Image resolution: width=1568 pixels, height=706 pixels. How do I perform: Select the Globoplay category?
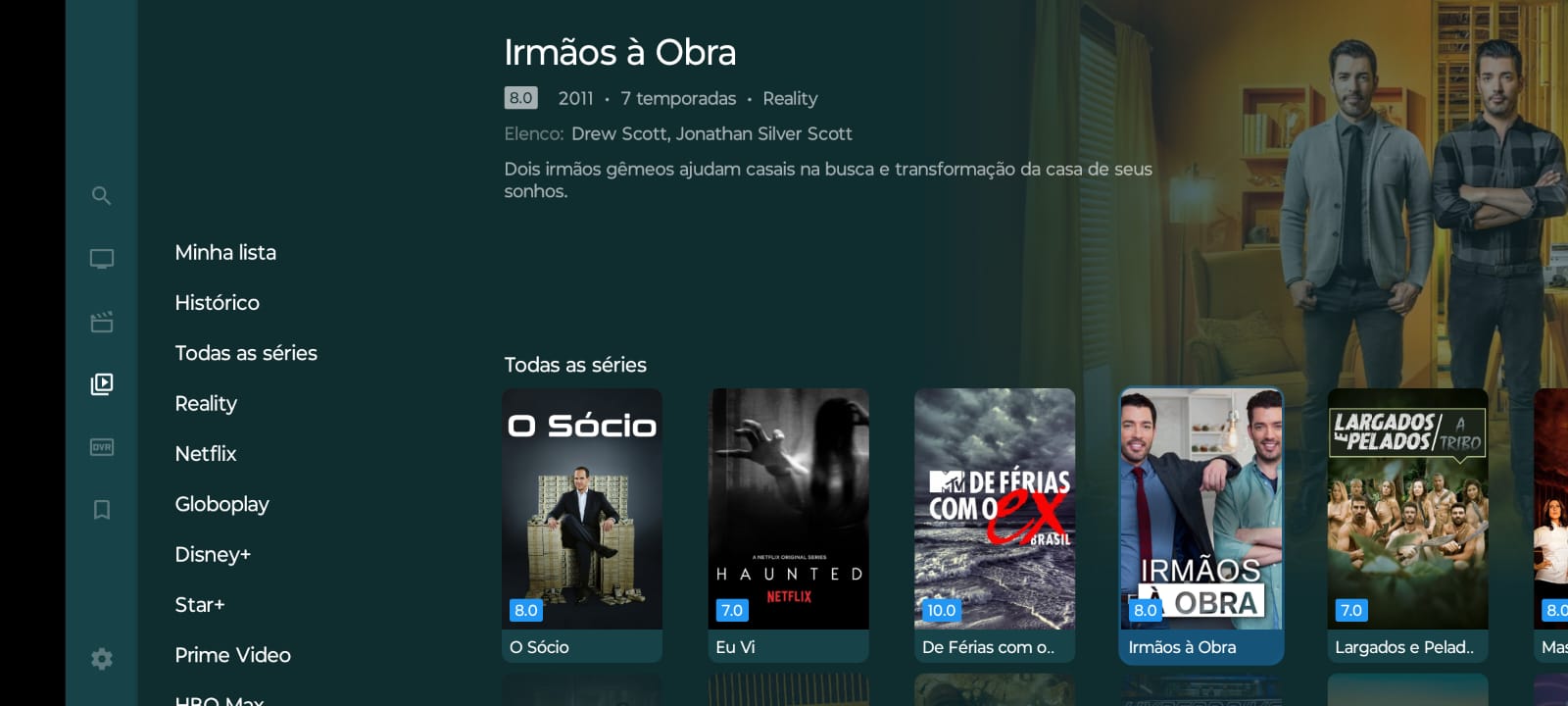click(221, 504)
